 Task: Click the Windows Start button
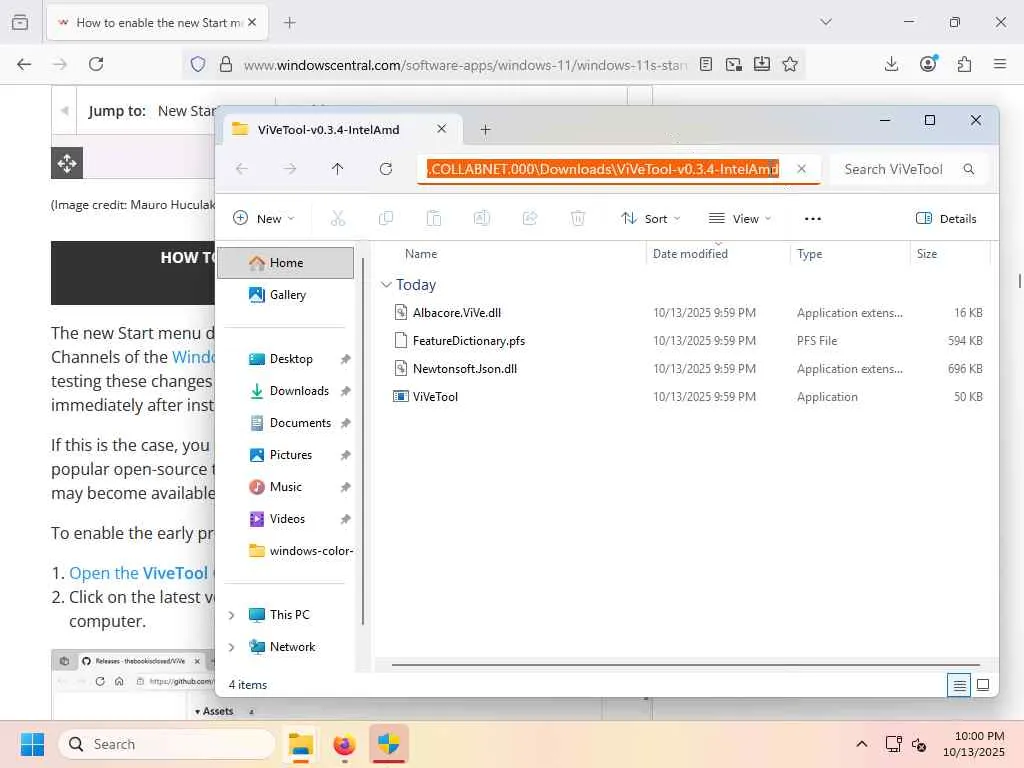click(32, 744)
